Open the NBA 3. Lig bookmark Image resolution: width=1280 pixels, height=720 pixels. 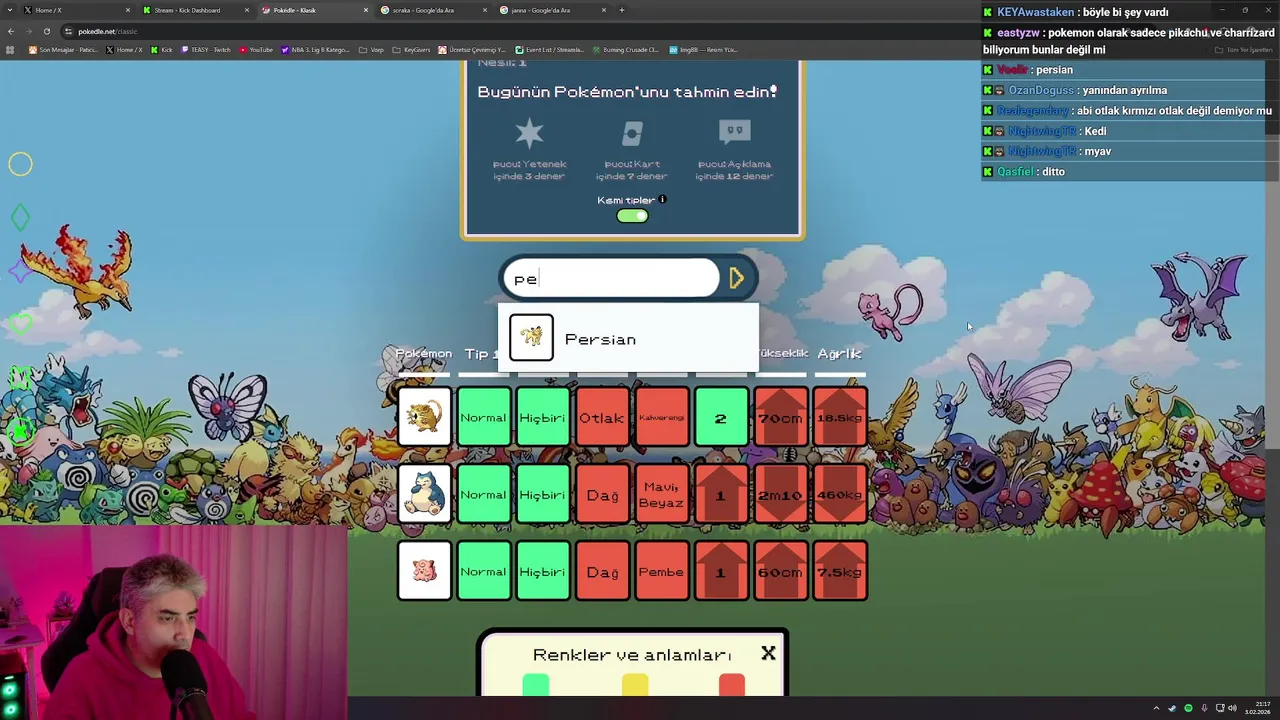[x=316, y=49]
